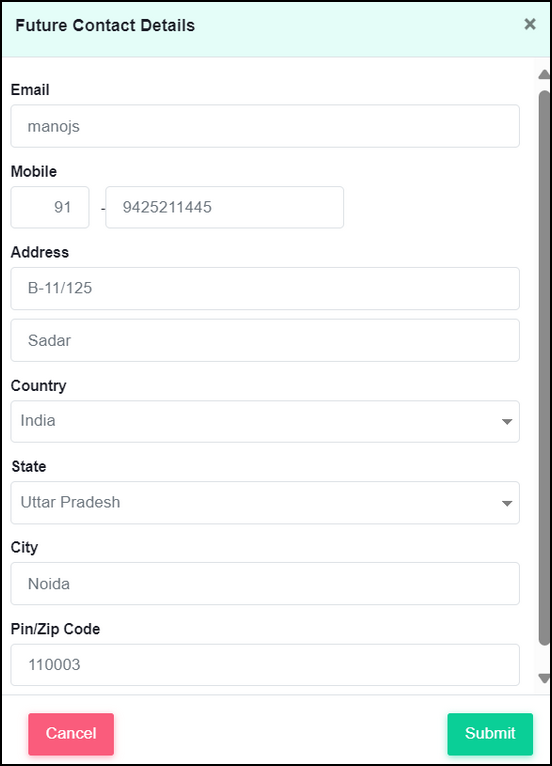Click the scrollbar down arrow
The width and height of the screenshot is (552, 766).
point(544,678)
